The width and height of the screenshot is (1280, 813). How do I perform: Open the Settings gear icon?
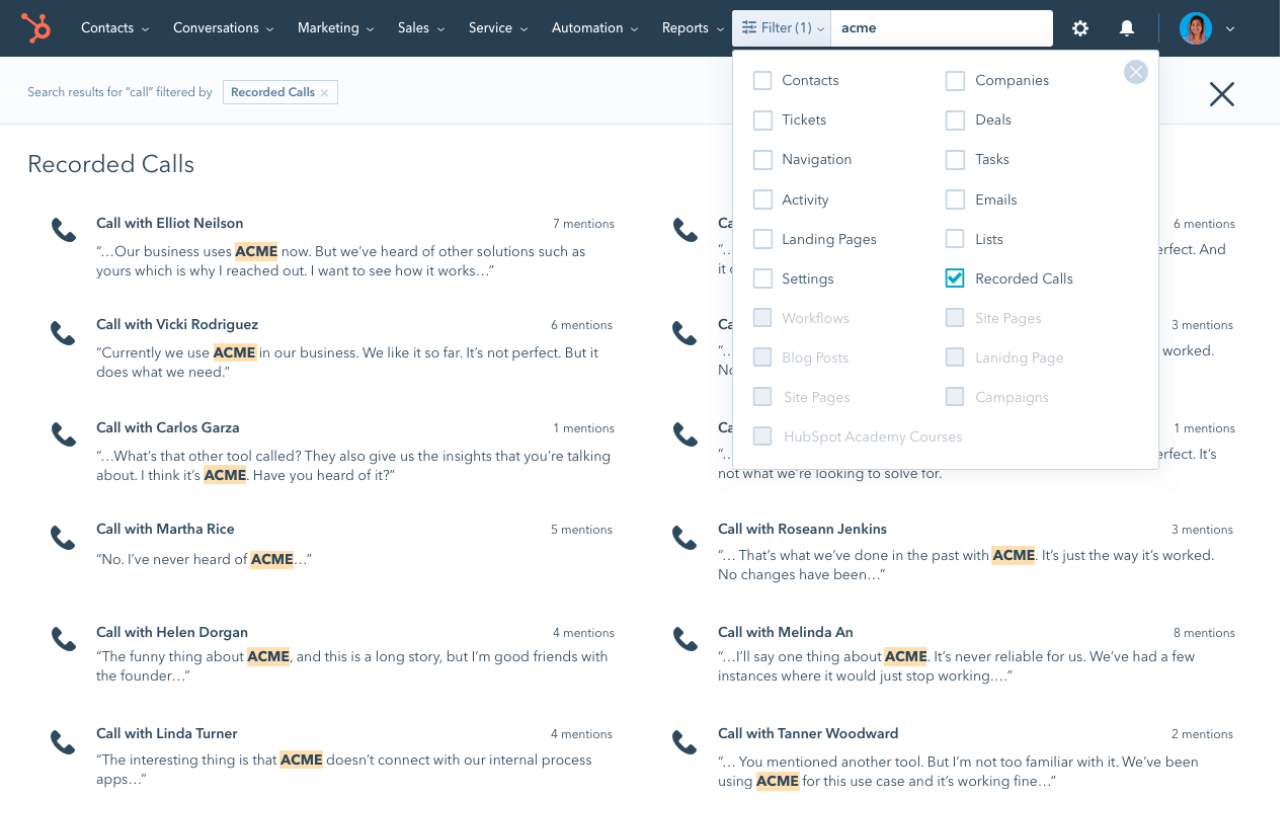(x=1080, y=28)
